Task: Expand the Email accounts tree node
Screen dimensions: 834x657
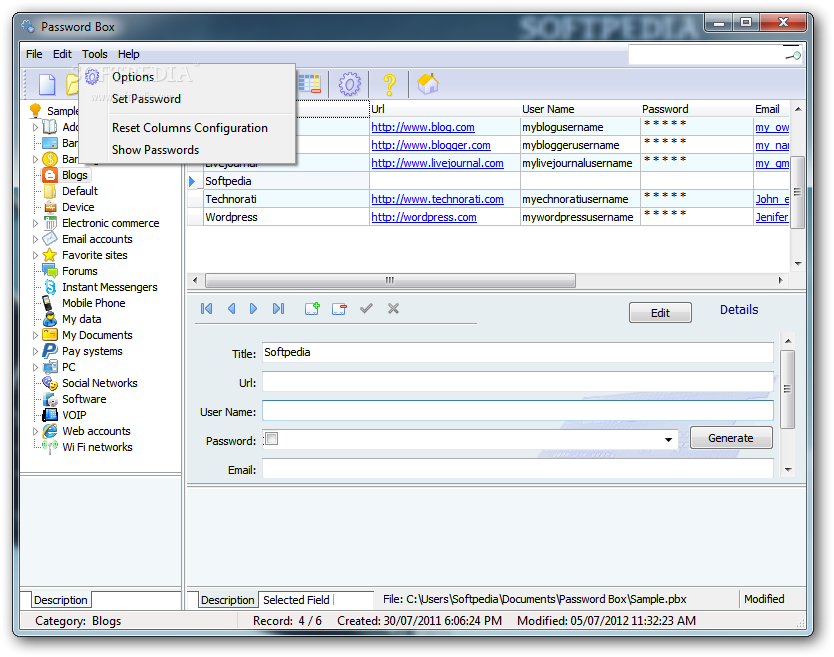Action: tap(35, 239)
